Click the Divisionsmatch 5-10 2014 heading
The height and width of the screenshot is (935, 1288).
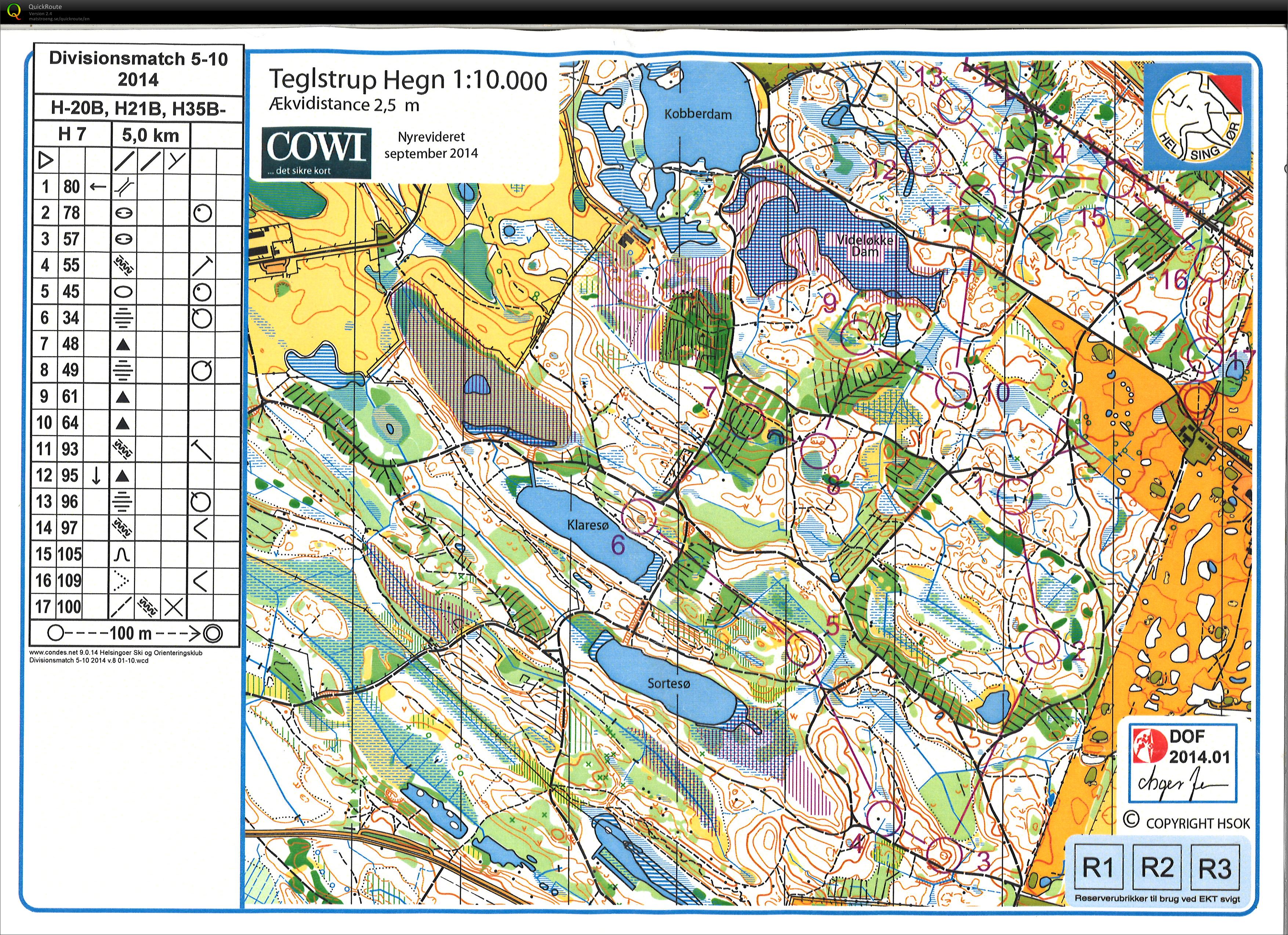click(138, 69)
